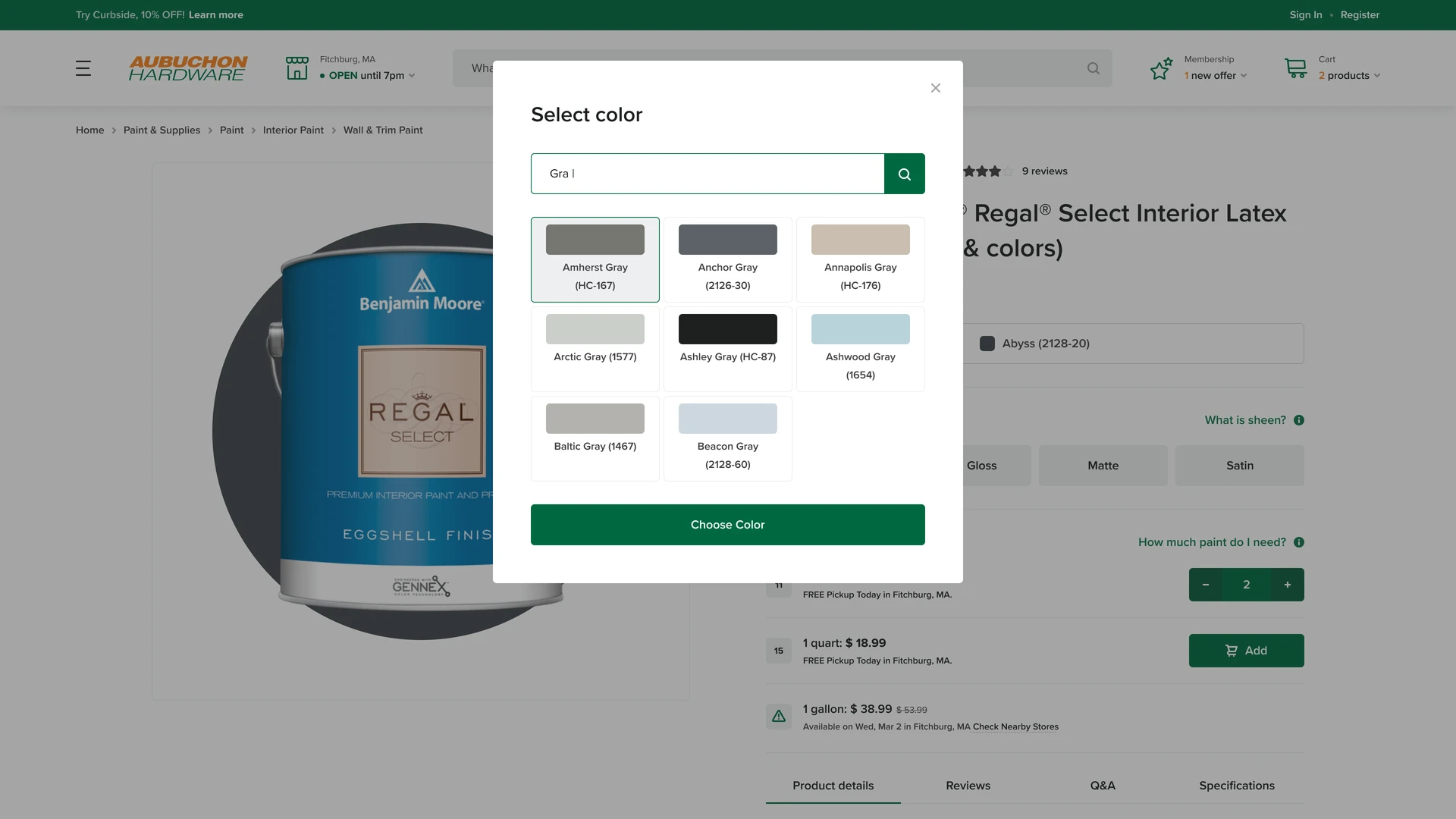Screen dimensions: 1456x819
Task: Click the star rating display
Action: [x=988, y=171]
